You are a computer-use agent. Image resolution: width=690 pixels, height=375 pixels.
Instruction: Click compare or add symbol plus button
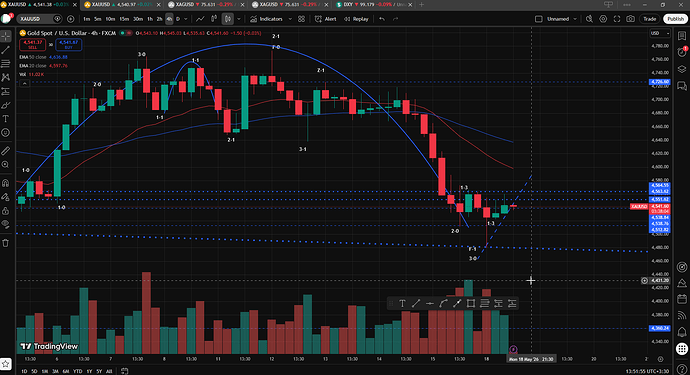[x=70, y=19]
